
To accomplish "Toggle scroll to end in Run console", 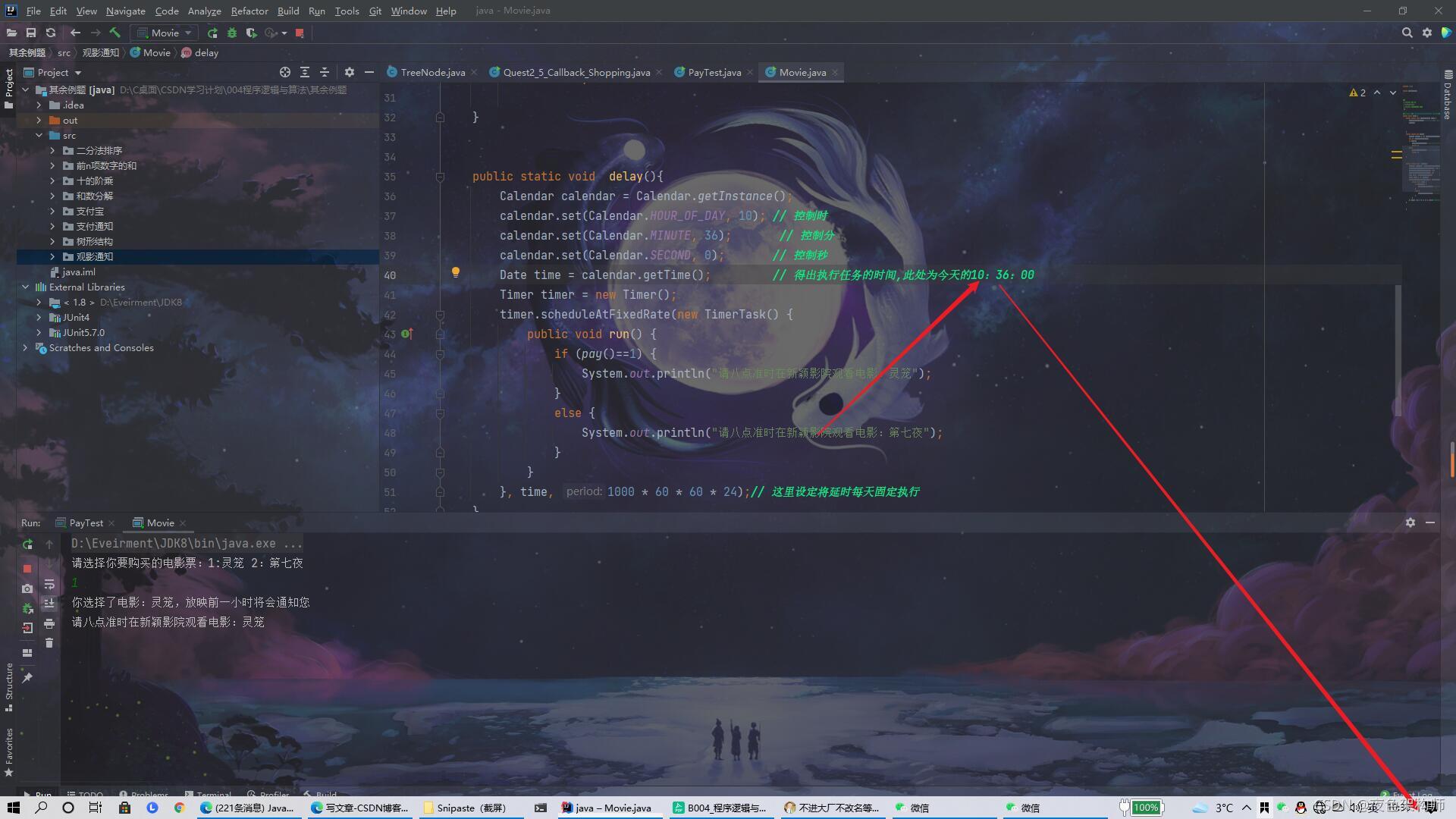I will click(x=49, y=604).
